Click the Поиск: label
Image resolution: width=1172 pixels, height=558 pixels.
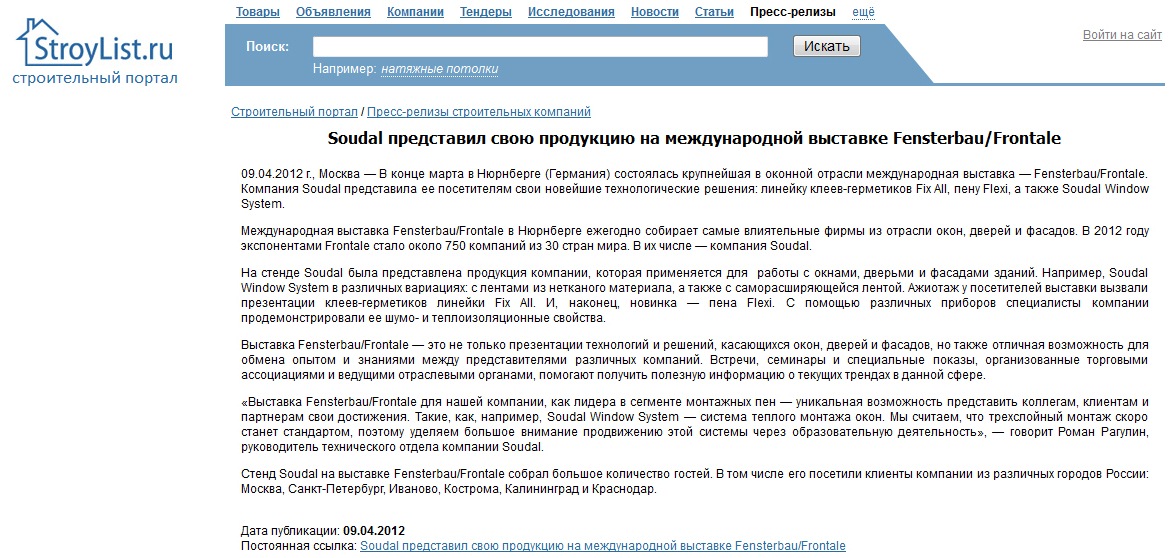point(268,46)
